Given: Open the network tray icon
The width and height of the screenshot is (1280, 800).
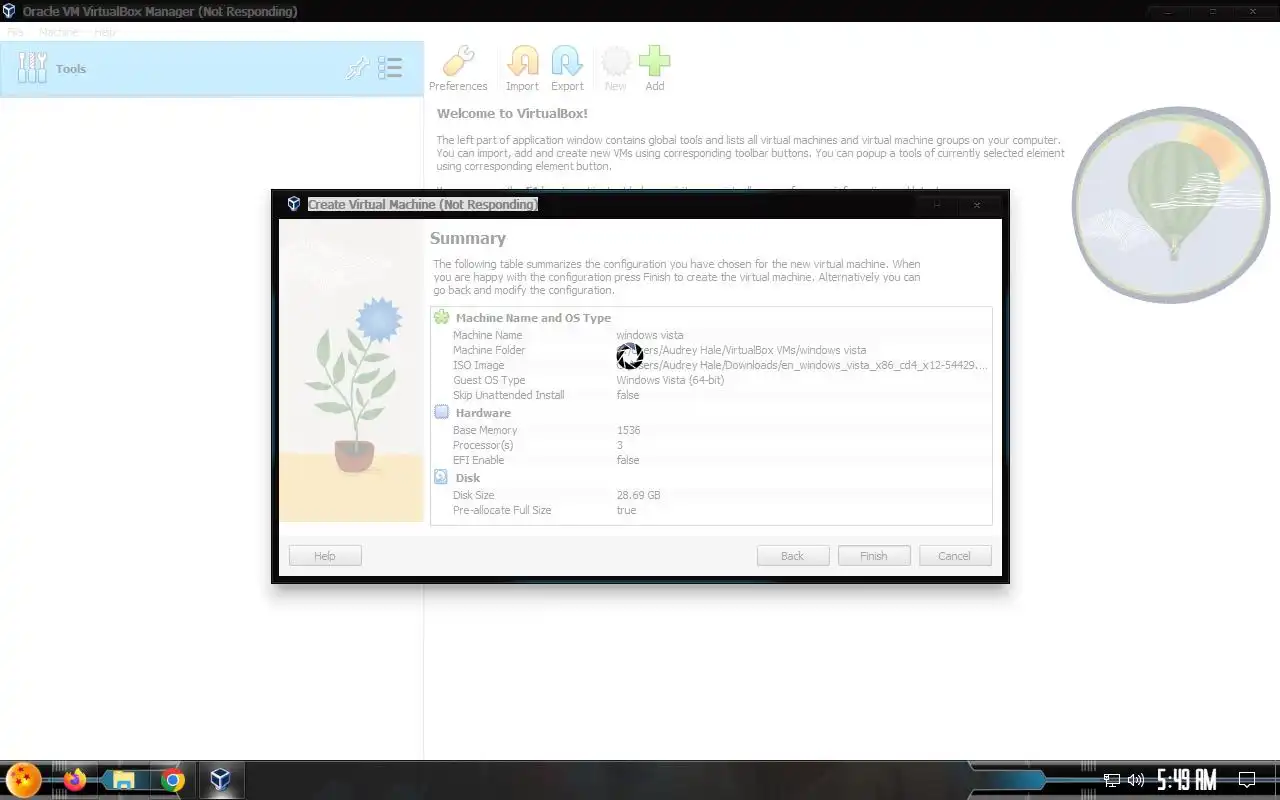Looking at the screenshot, I should (1111, 780).
